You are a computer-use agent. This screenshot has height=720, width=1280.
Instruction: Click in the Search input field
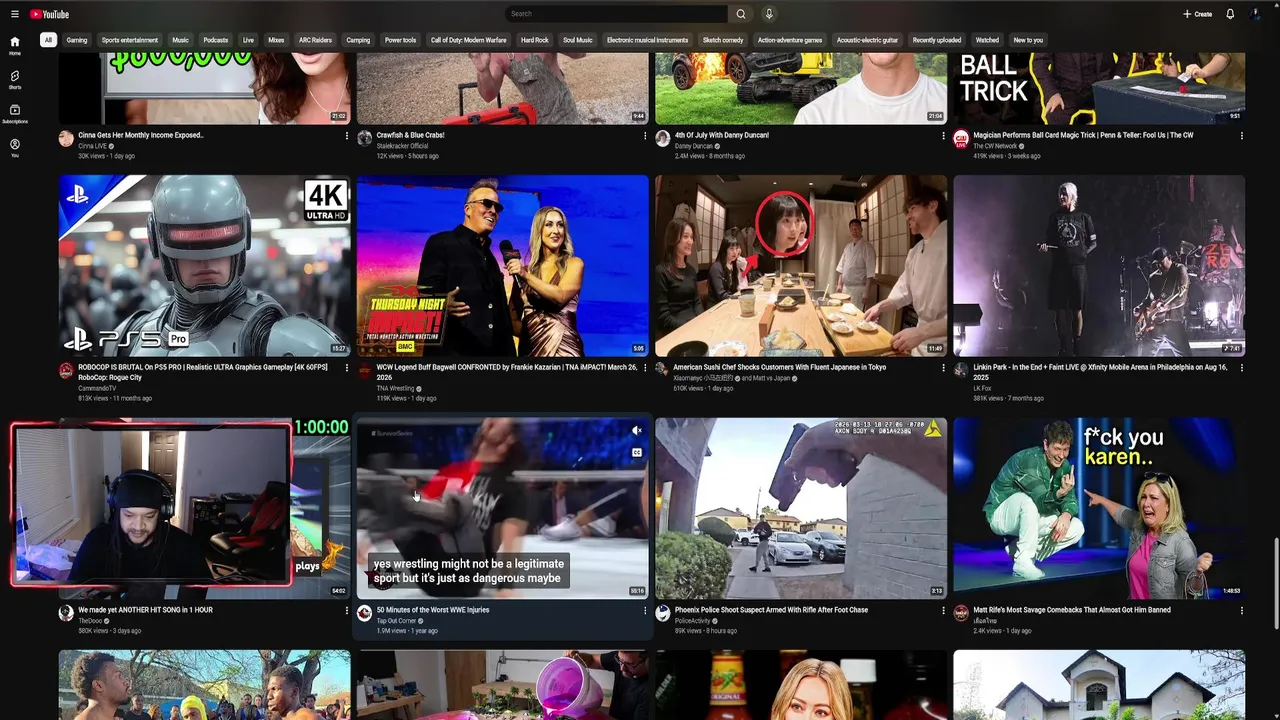pyautogui.click(x=616, y=14)
